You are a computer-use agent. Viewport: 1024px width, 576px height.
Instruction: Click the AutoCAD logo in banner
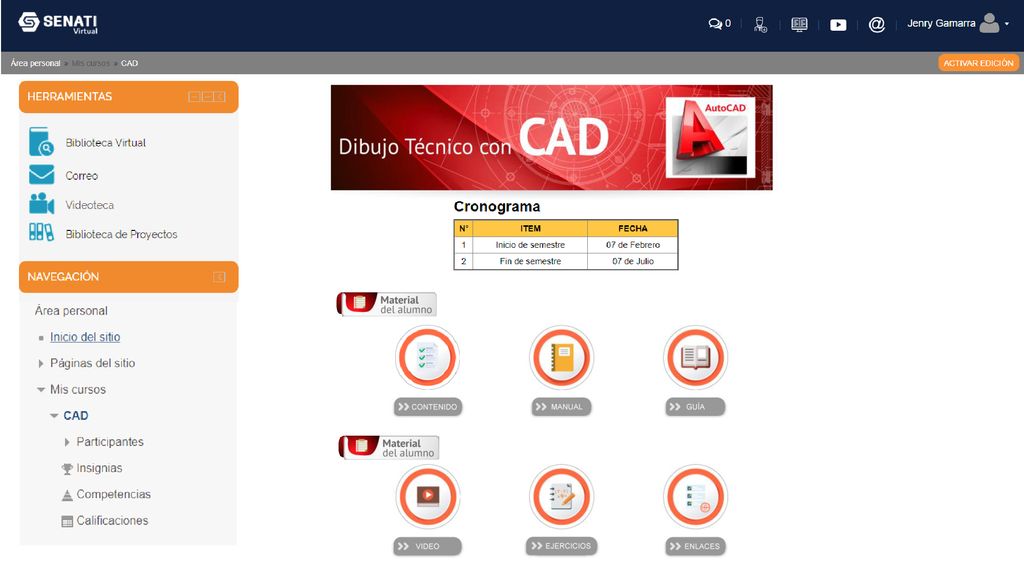[710, 137]
